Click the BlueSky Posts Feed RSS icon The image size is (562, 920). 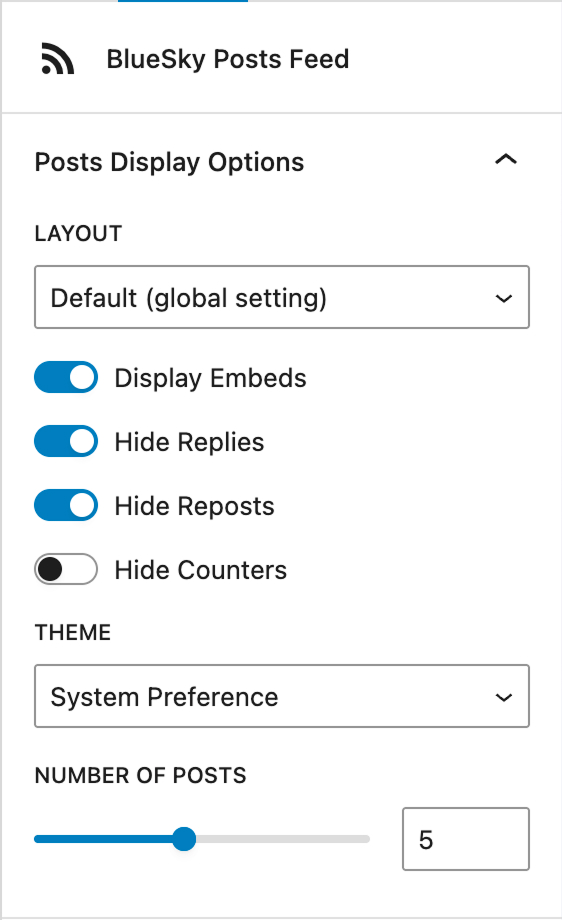point(58,59)
